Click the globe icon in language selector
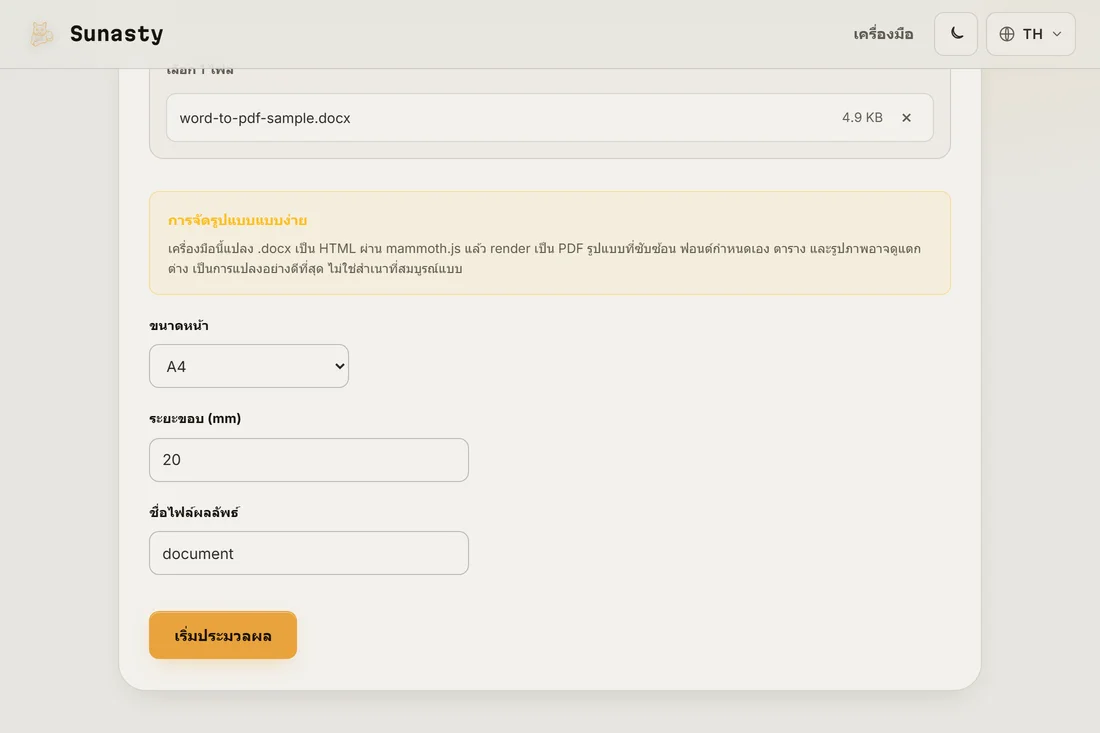1100x733 pixels. pos(1007,34)
